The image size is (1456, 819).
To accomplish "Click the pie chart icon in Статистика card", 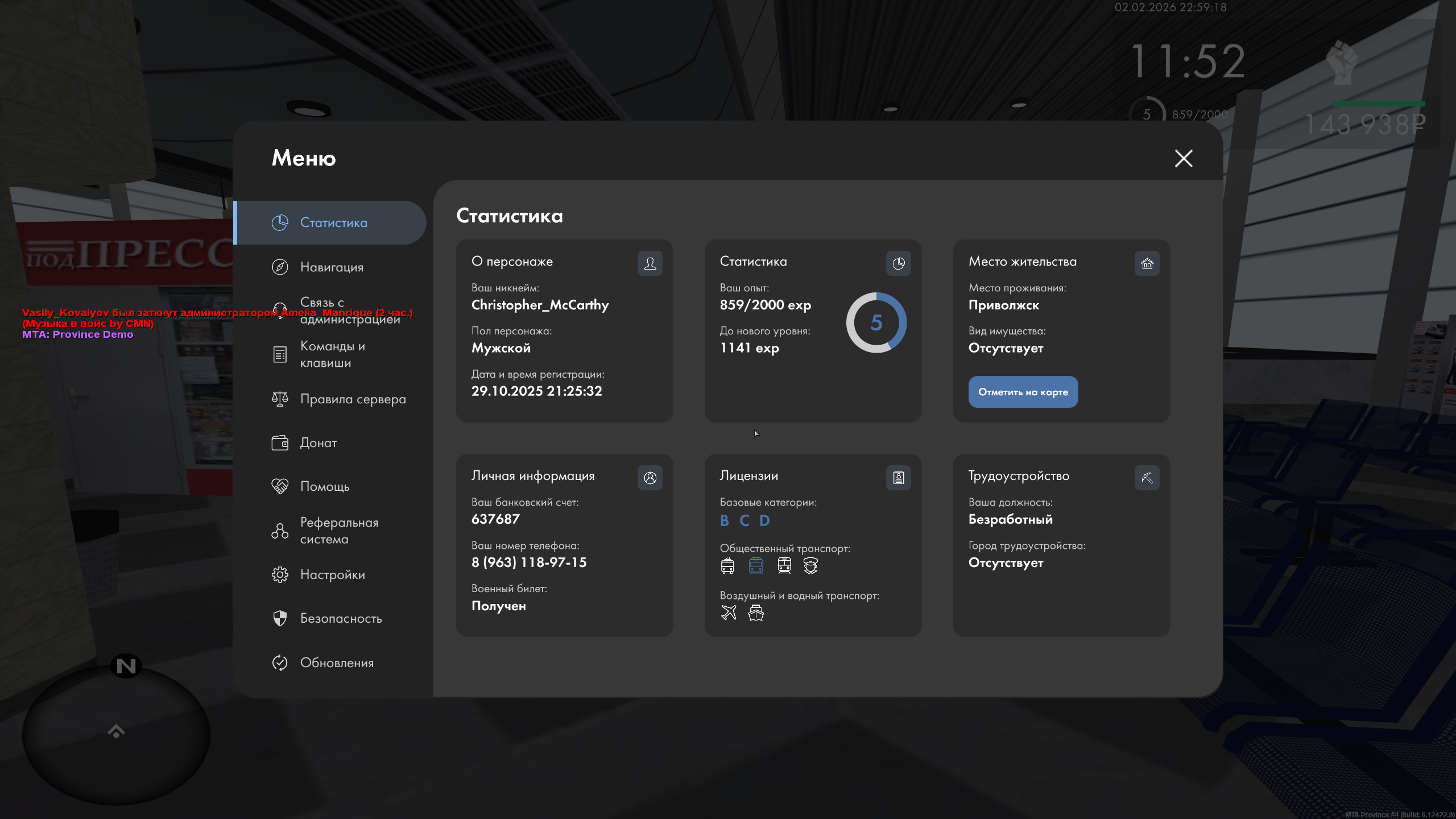I will pyautogui.click(x=898, y=263).
